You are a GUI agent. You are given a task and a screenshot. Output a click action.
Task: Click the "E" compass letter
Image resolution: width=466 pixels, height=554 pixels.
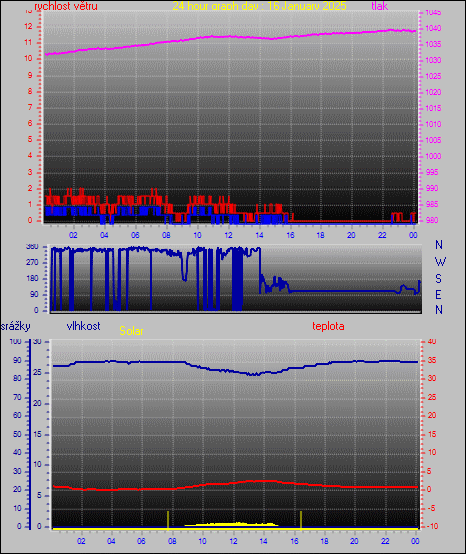pyautogui.click(x=438, y=294)
